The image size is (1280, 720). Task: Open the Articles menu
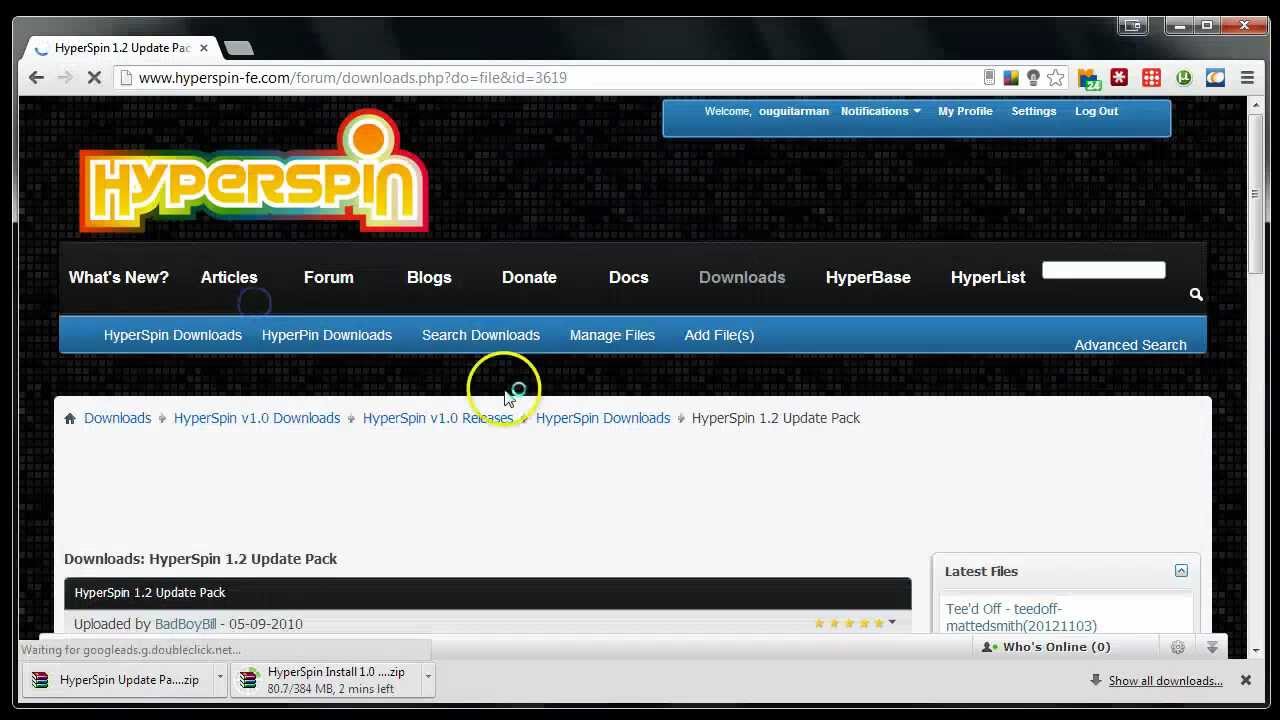pyautogui.click(x=229, y=277)
